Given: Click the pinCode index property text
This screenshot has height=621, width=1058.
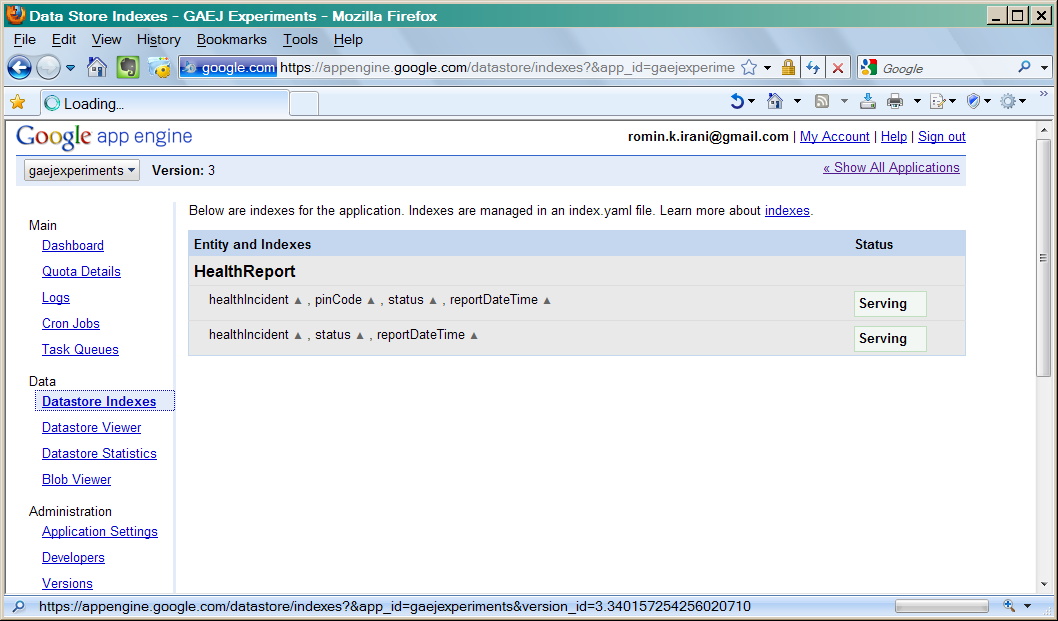Looking at the screenshot, I should [338, 300].
